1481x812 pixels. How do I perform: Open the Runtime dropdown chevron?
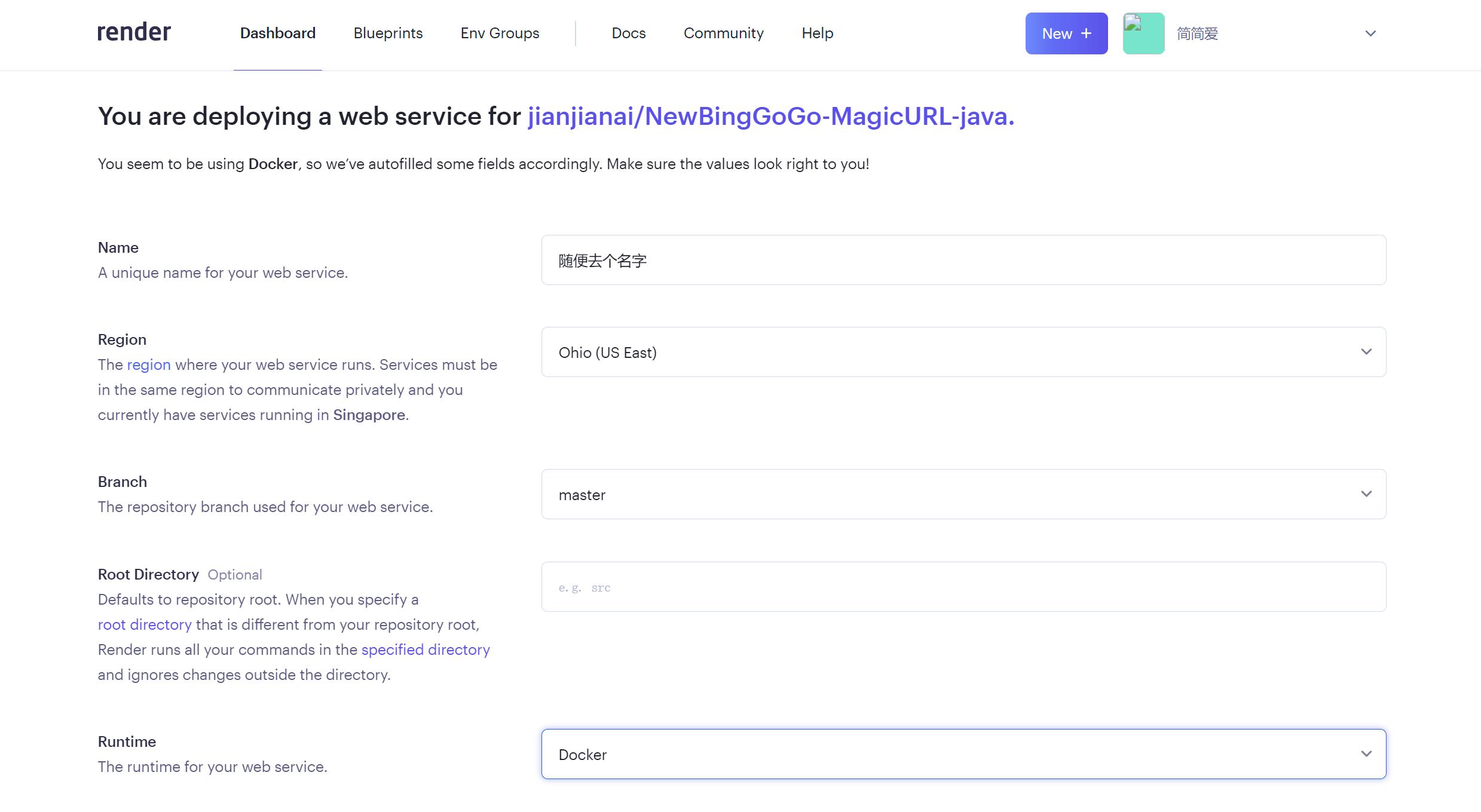point(1366,753)
